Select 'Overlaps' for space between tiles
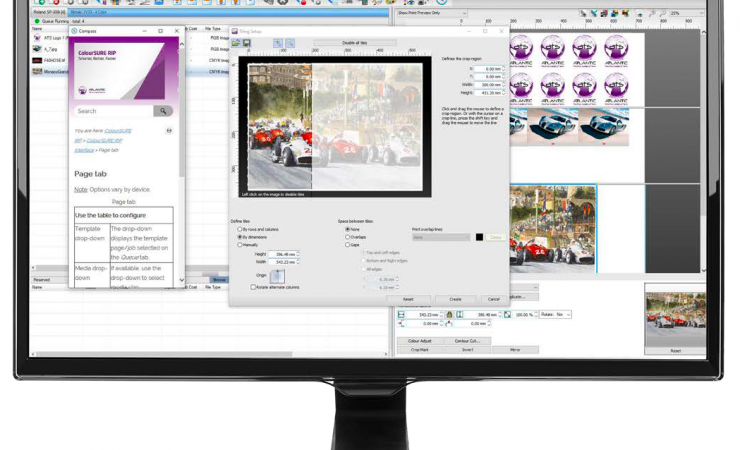Viewport: 740px width, 450px height. [346, 237]
